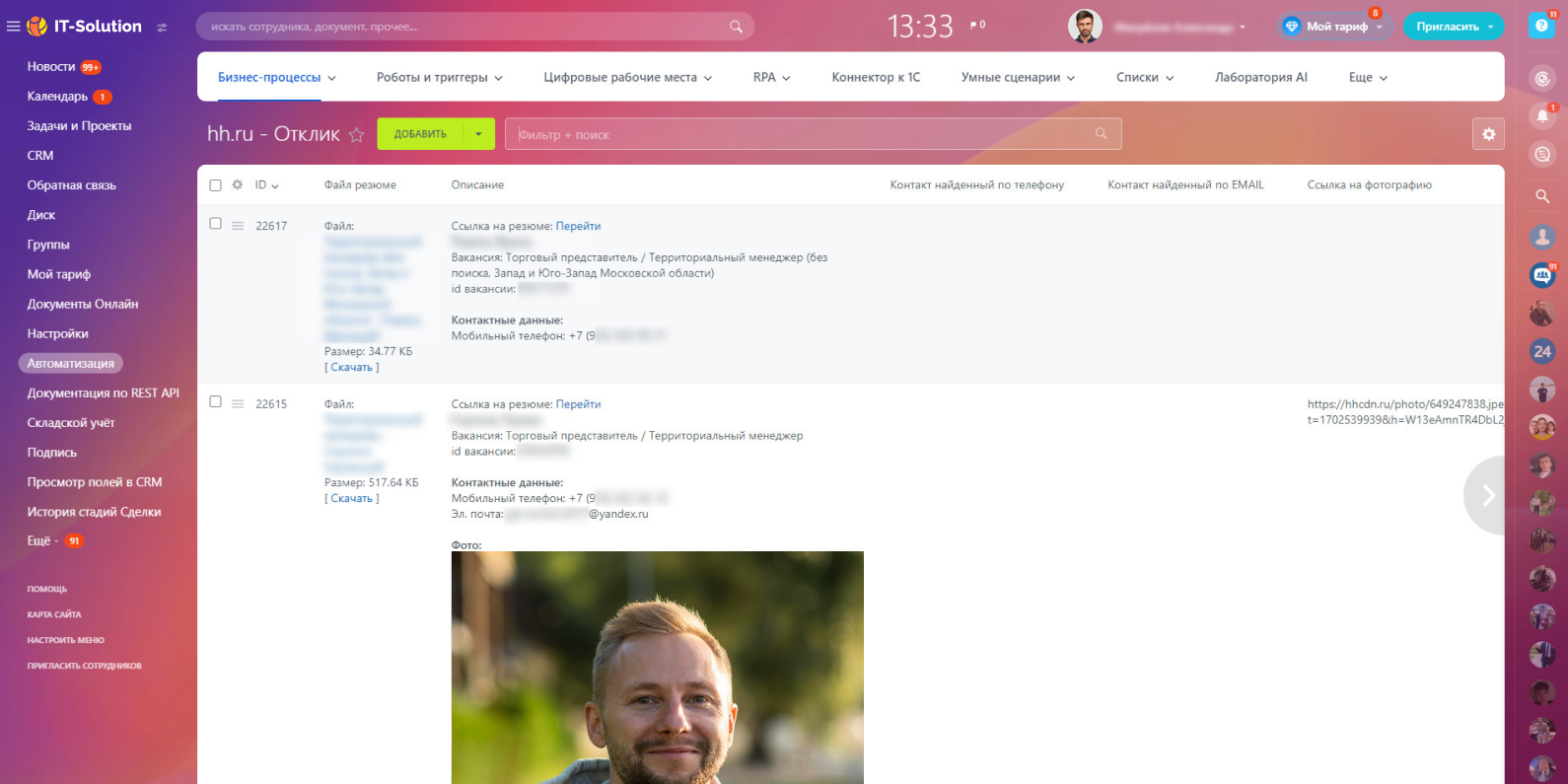
Task: Click the search icon in the right sidebar
Action: (1542, 196)
